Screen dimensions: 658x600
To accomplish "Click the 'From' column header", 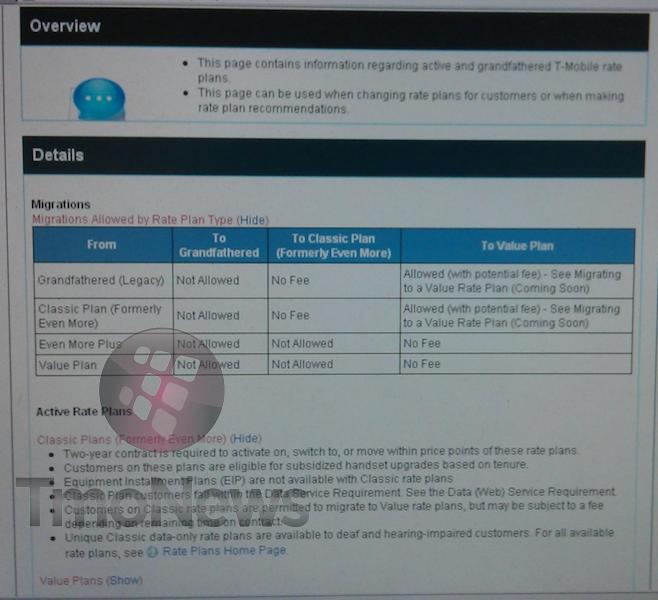I will coord(102,245).
